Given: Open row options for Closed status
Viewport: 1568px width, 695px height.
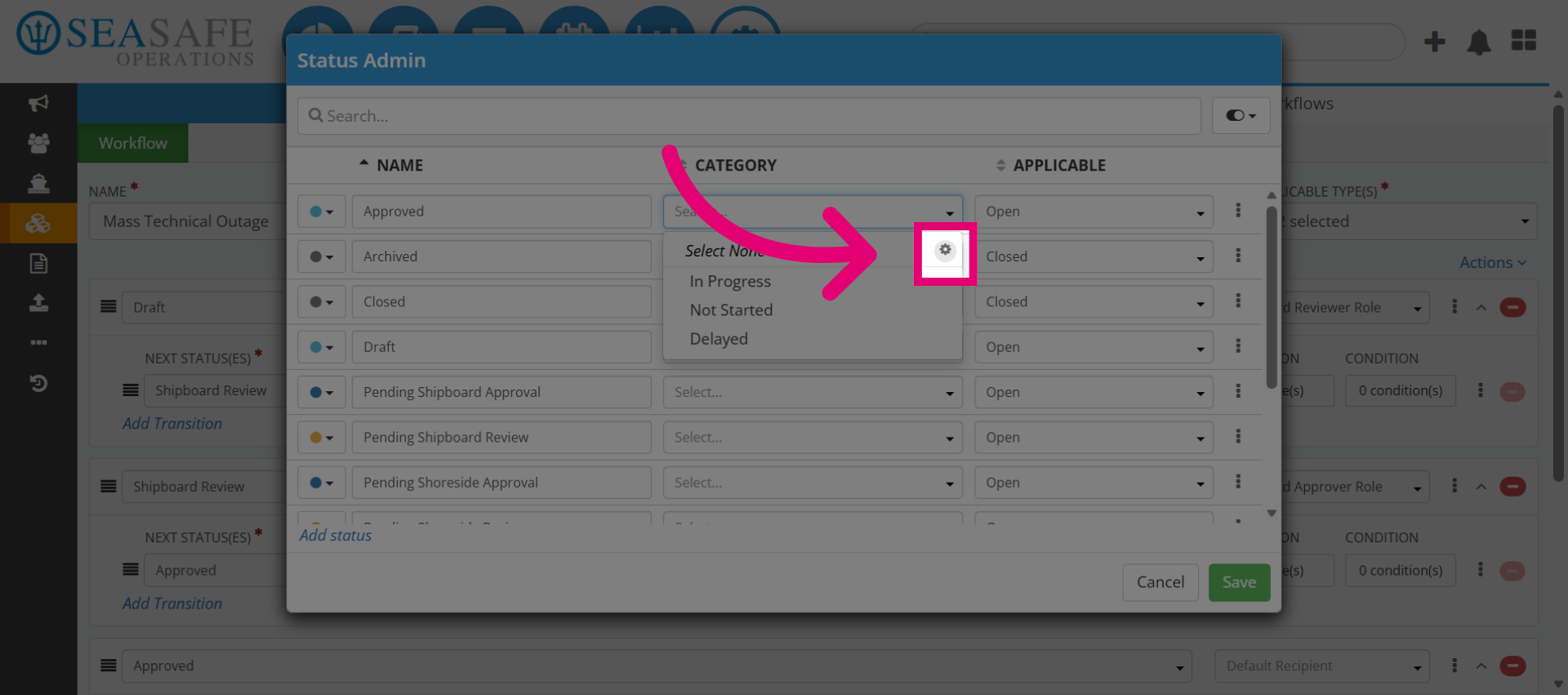Looking at the screenshot, I should point(1238,301).
